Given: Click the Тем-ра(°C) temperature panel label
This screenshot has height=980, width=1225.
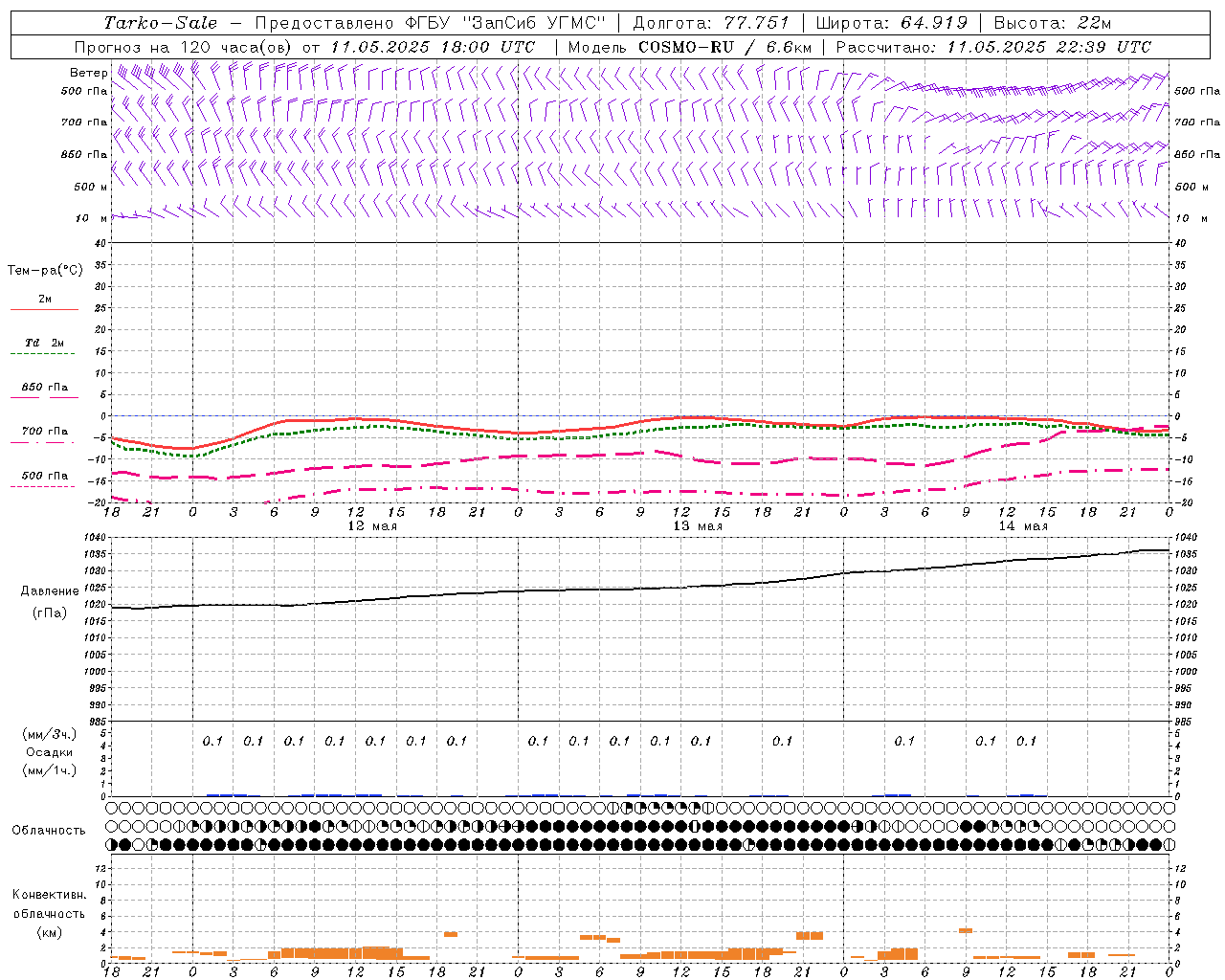Looking at the screenshot, I should [45, 271].
